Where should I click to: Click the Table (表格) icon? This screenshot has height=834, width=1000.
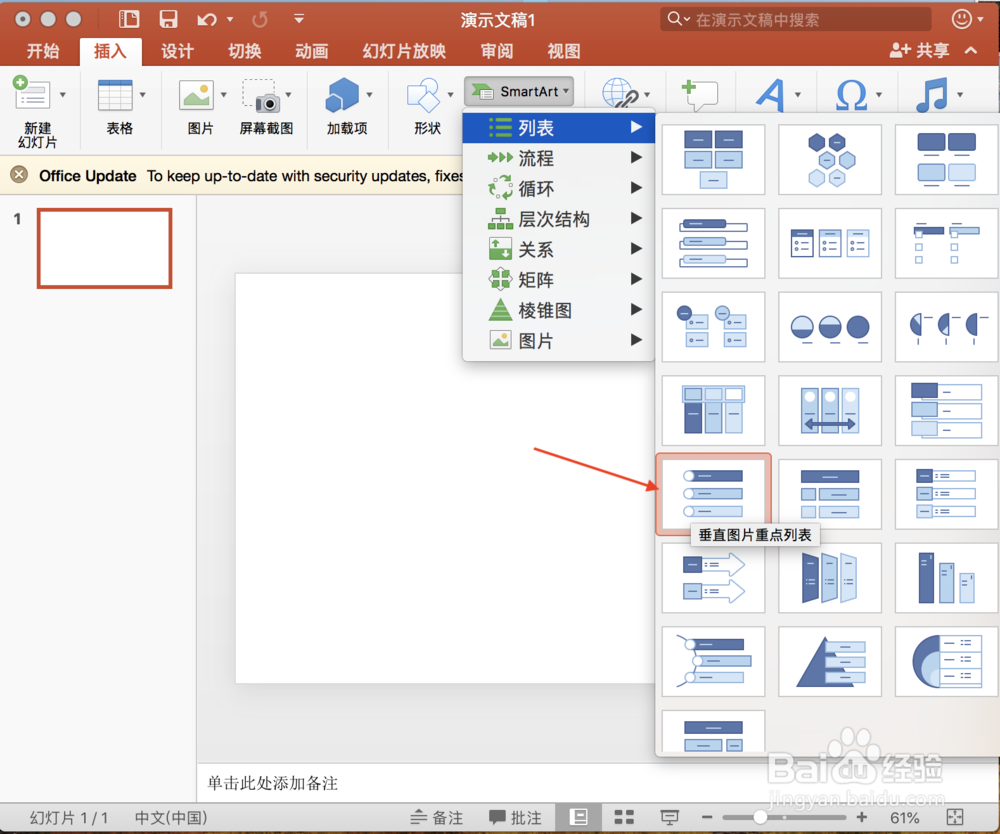pos(115,95)
